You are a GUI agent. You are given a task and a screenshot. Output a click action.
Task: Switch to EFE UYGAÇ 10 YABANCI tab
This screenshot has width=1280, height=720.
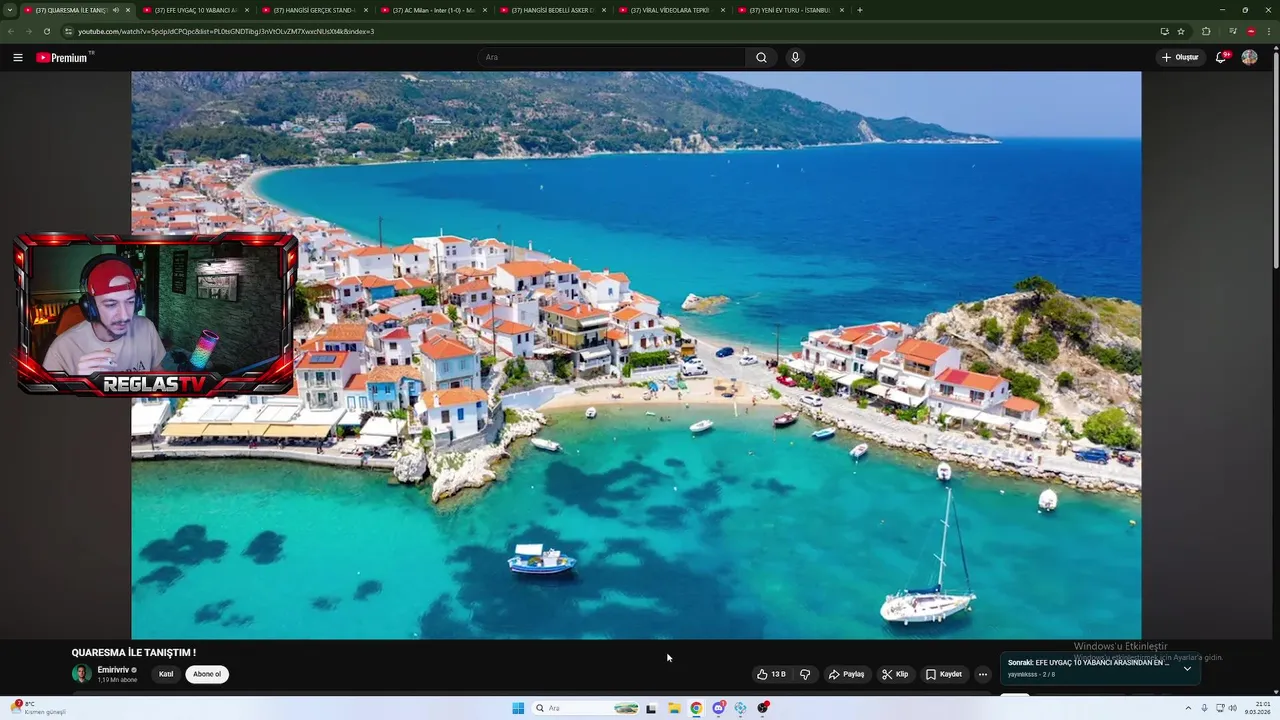pyautogui.click(x=195, y=10)
